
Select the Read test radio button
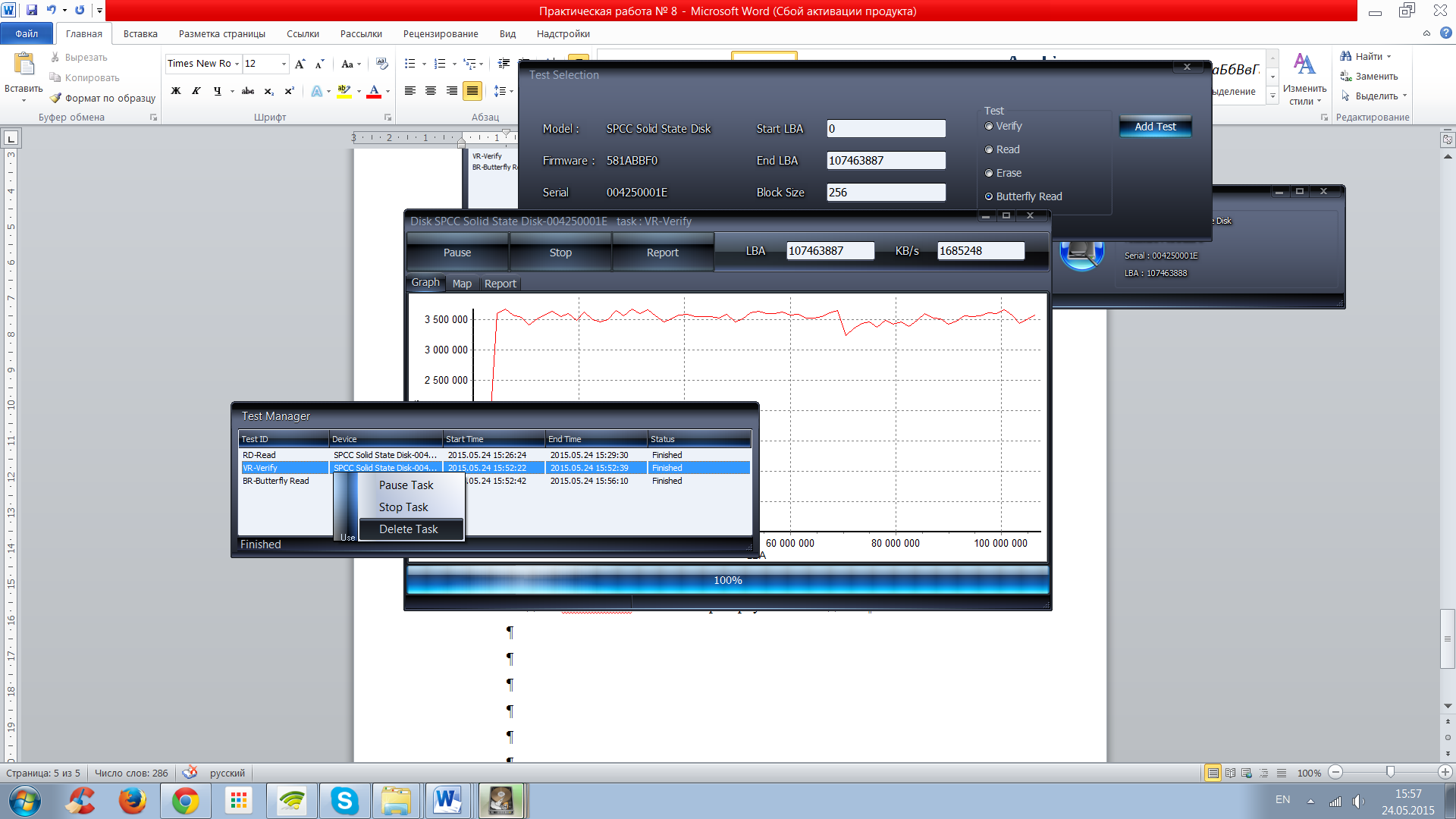pos(989,150)
